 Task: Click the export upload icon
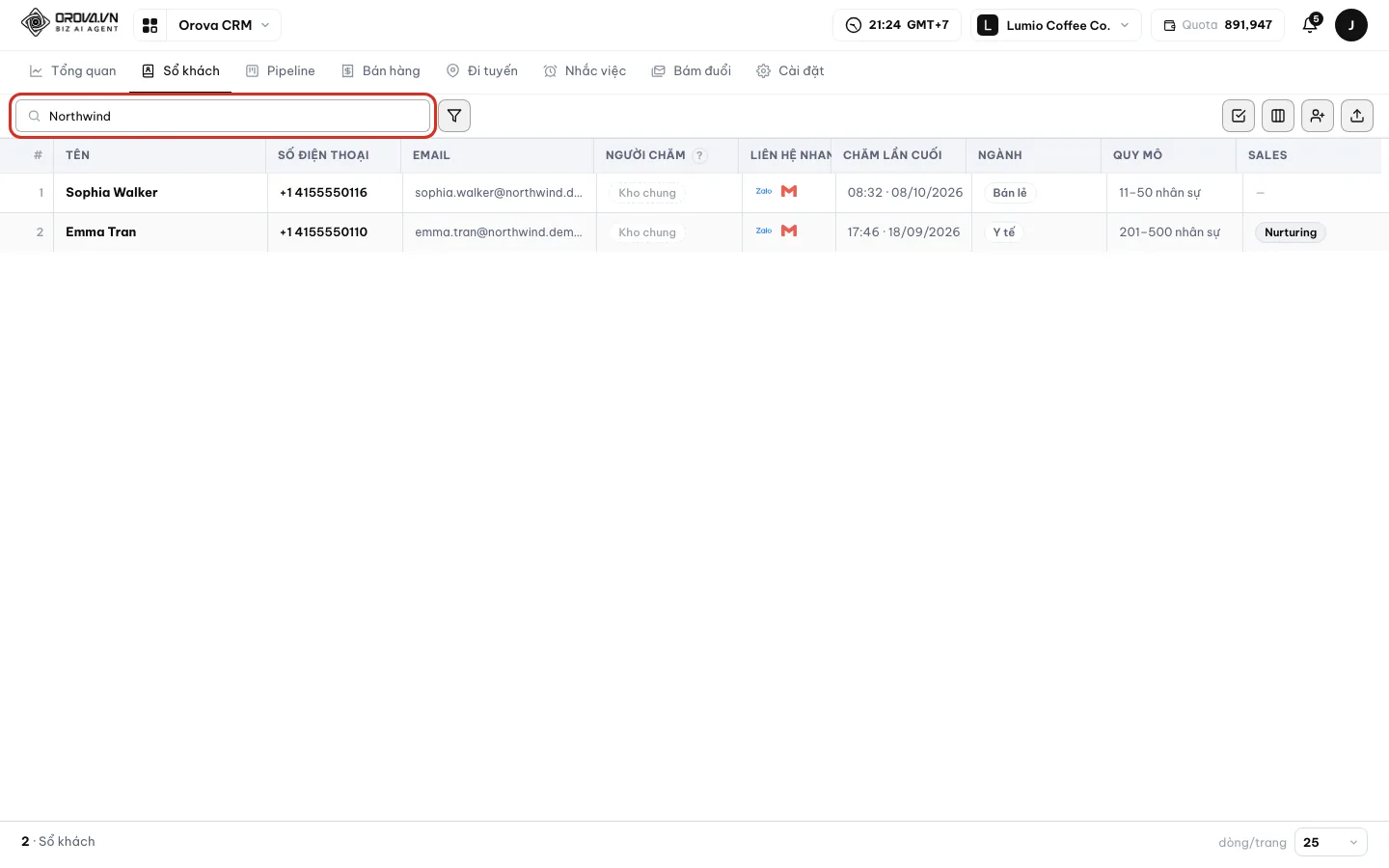click(x=1357, y=116)
